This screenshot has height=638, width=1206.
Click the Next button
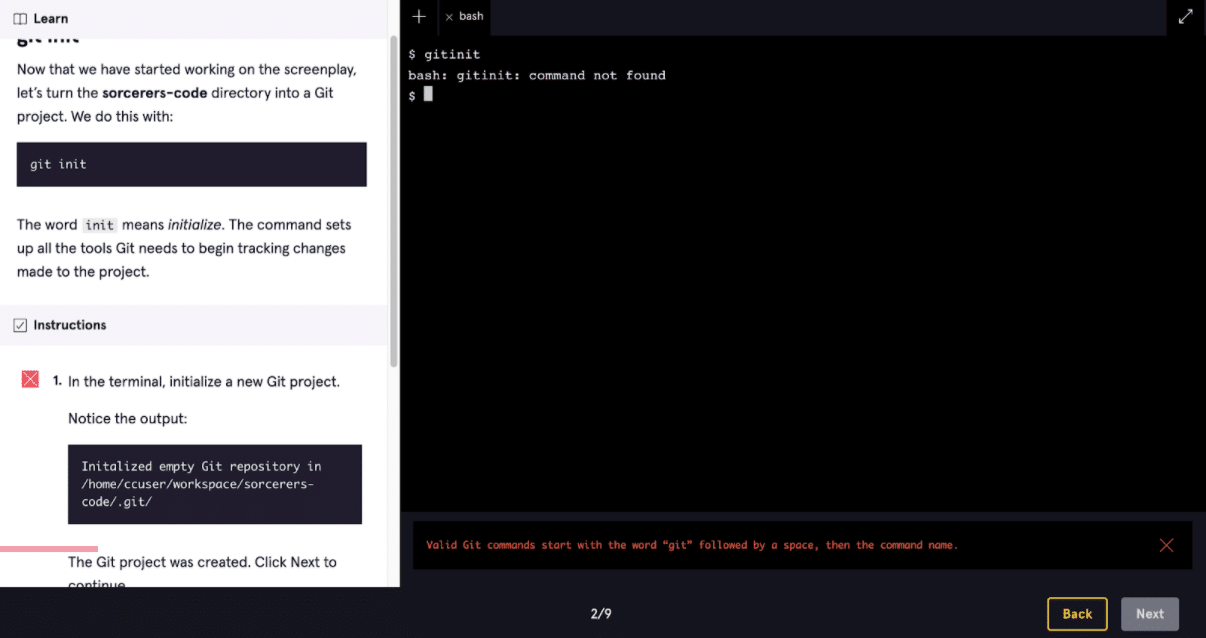(1150, 614)
